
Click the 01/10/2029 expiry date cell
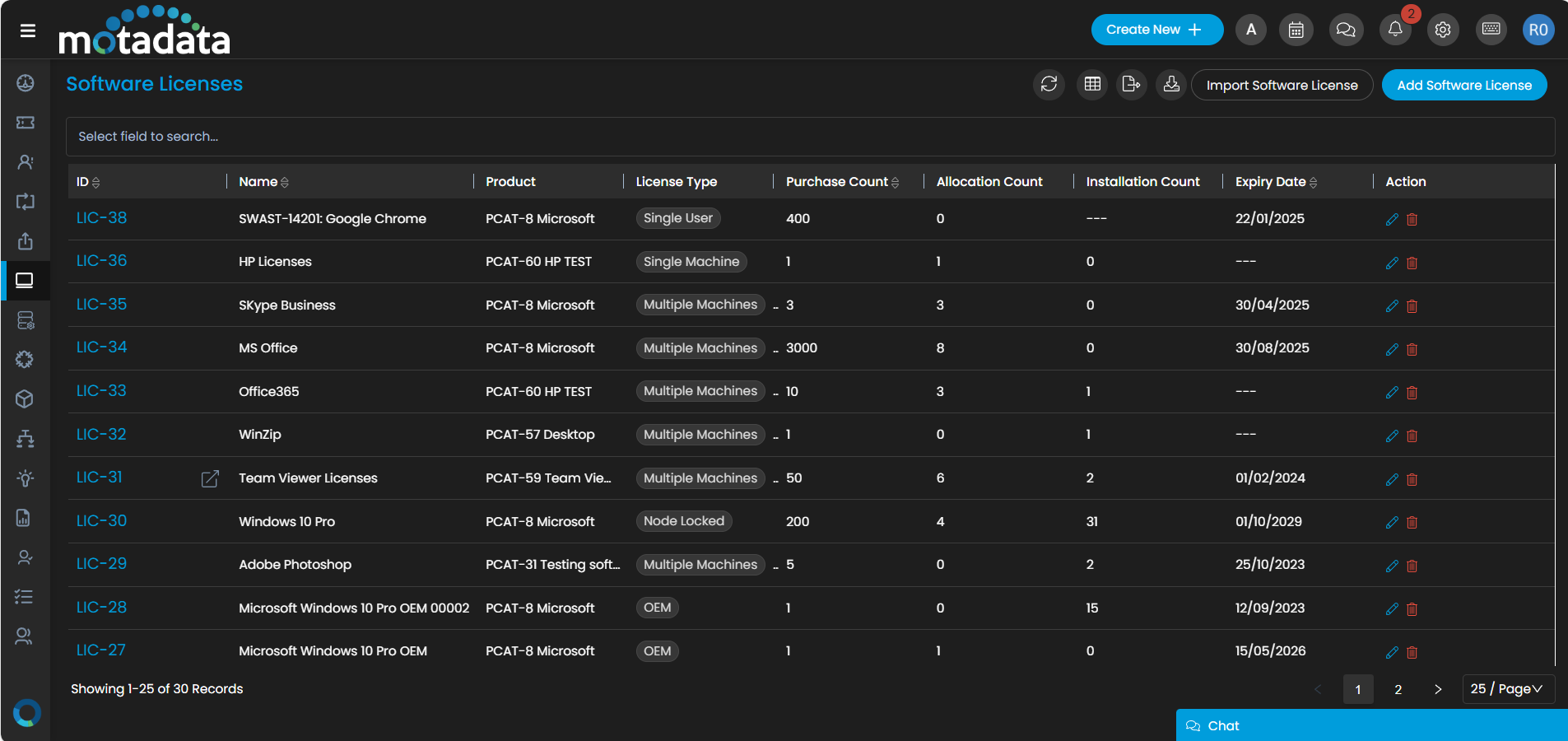pos(1268,521)
